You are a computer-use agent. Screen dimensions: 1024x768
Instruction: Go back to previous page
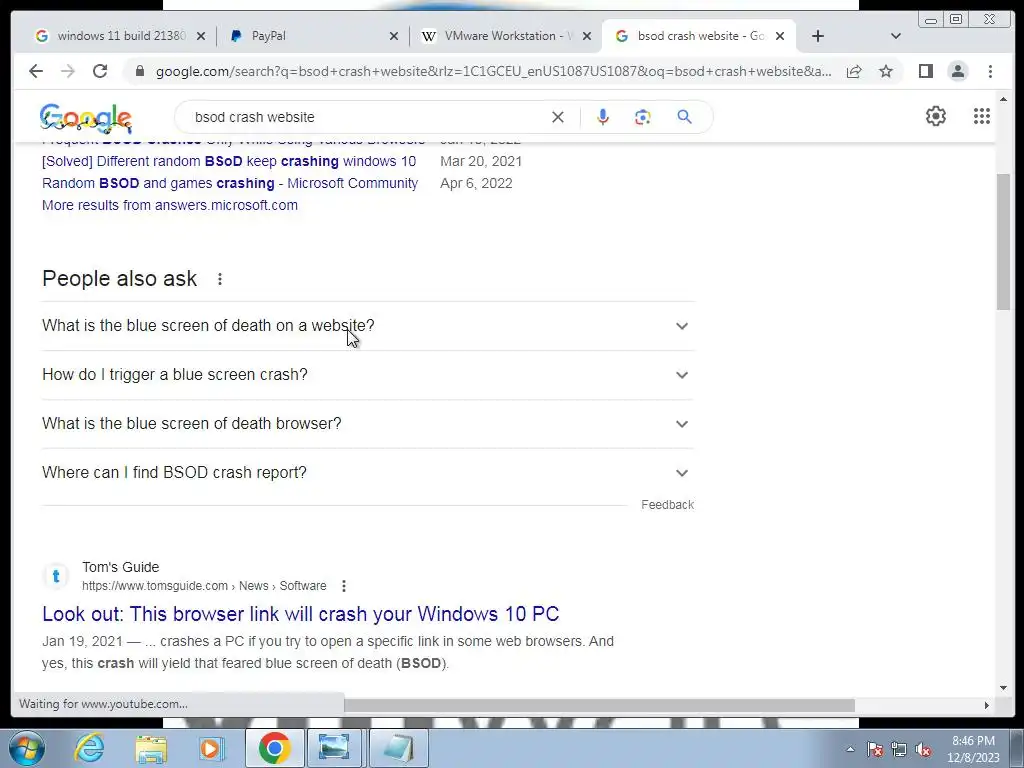(x=36, y=71)
